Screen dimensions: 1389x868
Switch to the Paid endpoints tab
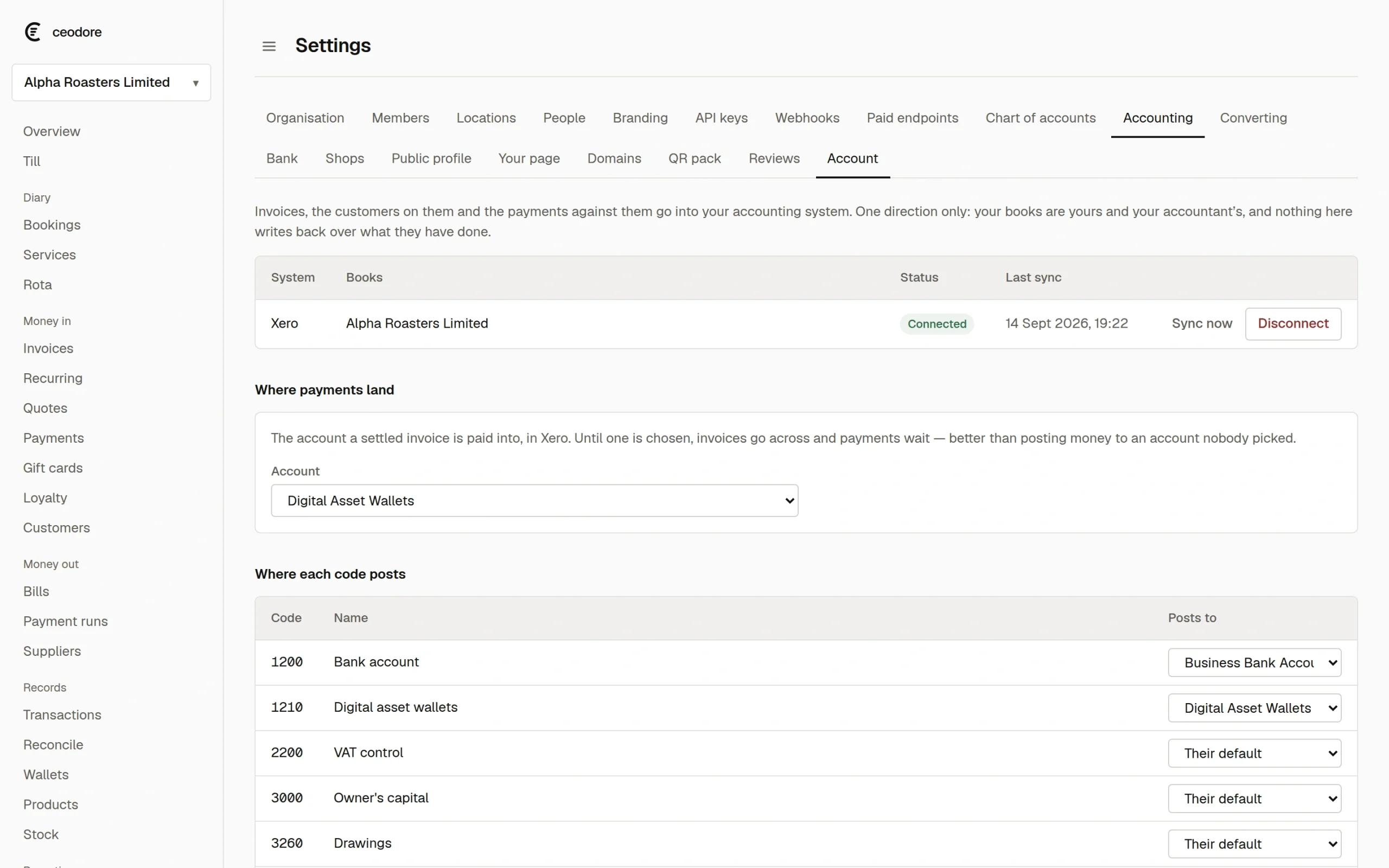tap(912, 118)
